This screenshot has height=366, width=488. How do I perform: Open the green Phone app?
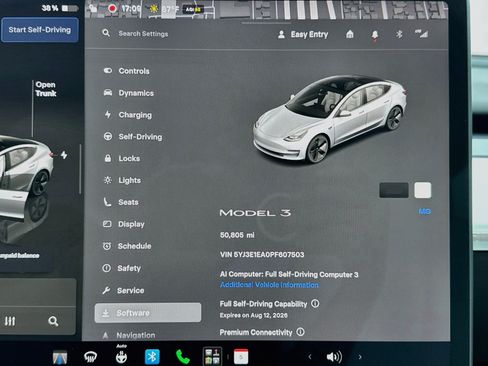(x=183, y=357)
